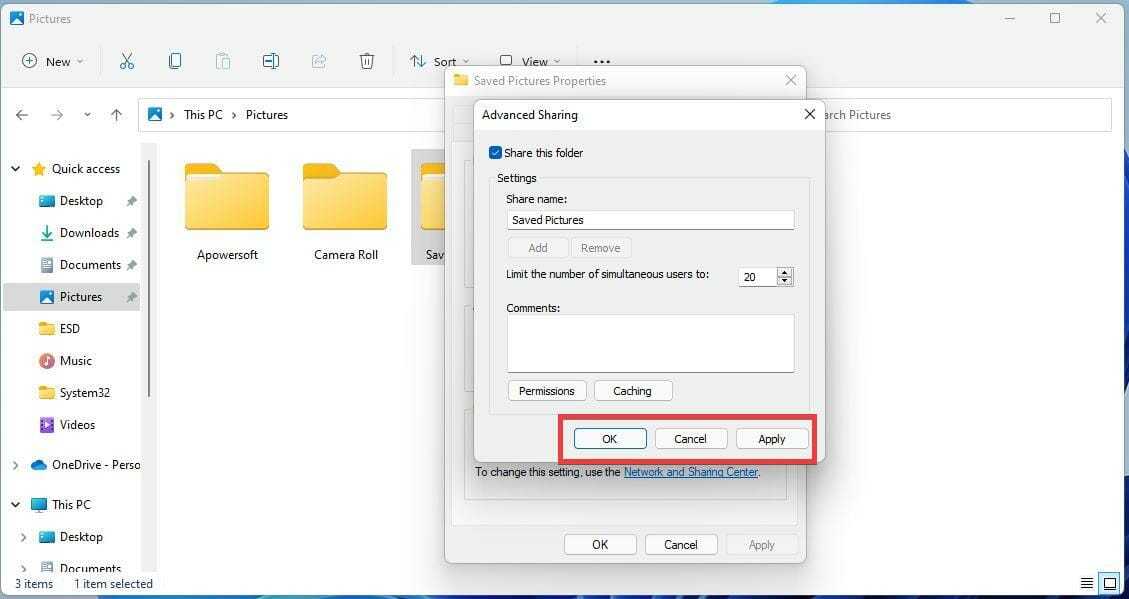
Task: Increase the simultaneous users limit stepper
Action: click(785, 272)
